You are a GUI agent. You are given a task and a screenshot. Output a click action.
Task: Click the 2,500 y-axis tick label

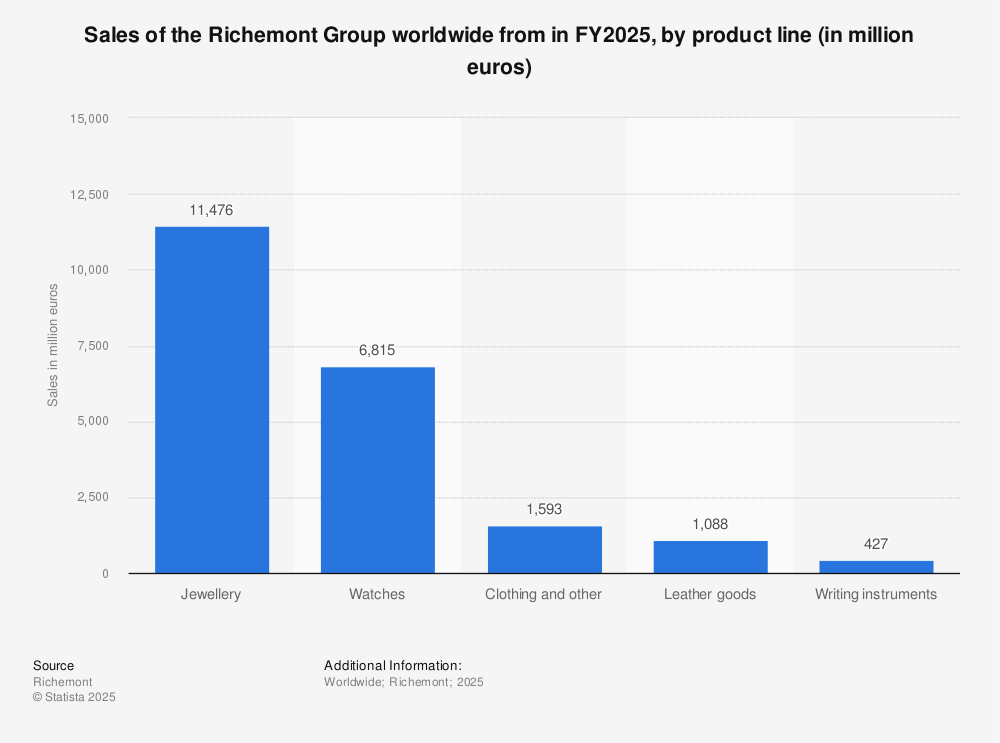pos(93,497)
